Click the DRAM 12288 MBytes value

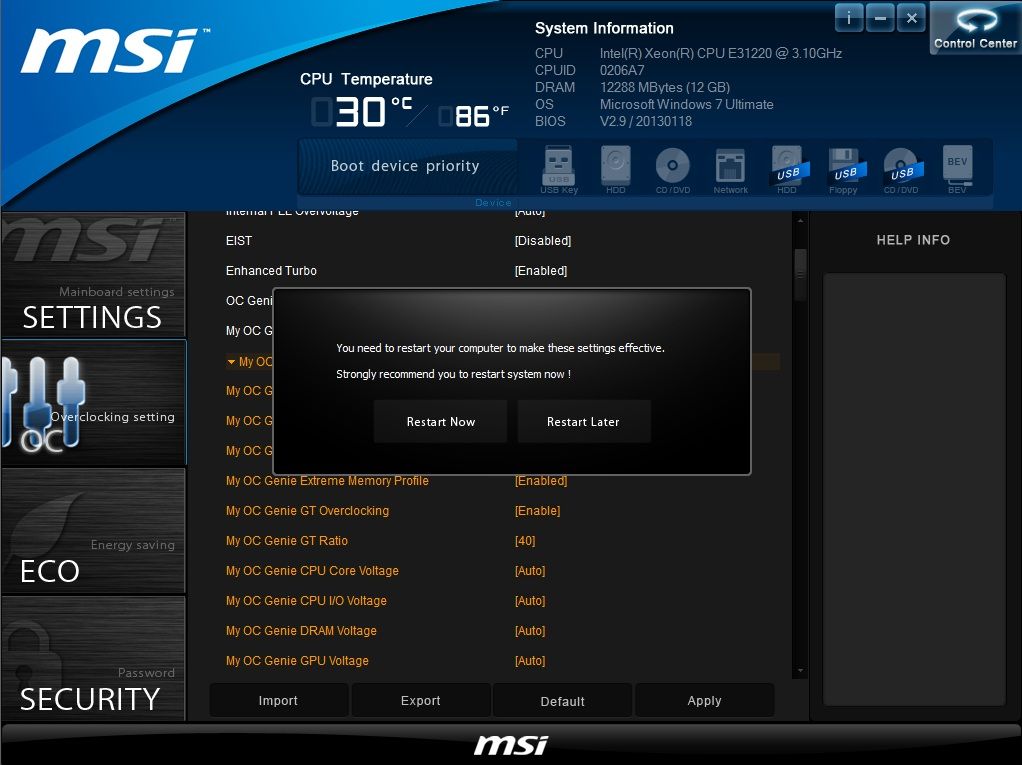click(665, 87)
